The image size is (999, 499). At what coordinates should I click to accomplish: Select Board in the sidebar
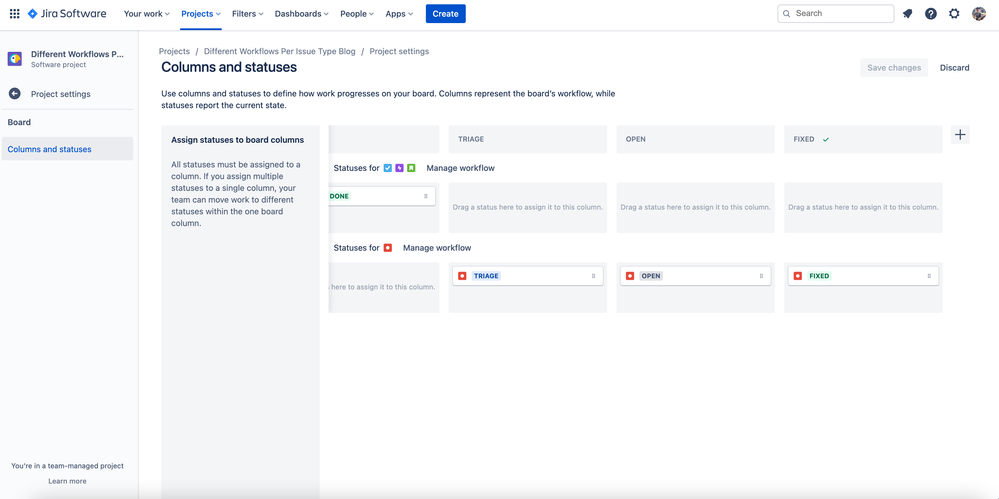click(x=19, y=122)
